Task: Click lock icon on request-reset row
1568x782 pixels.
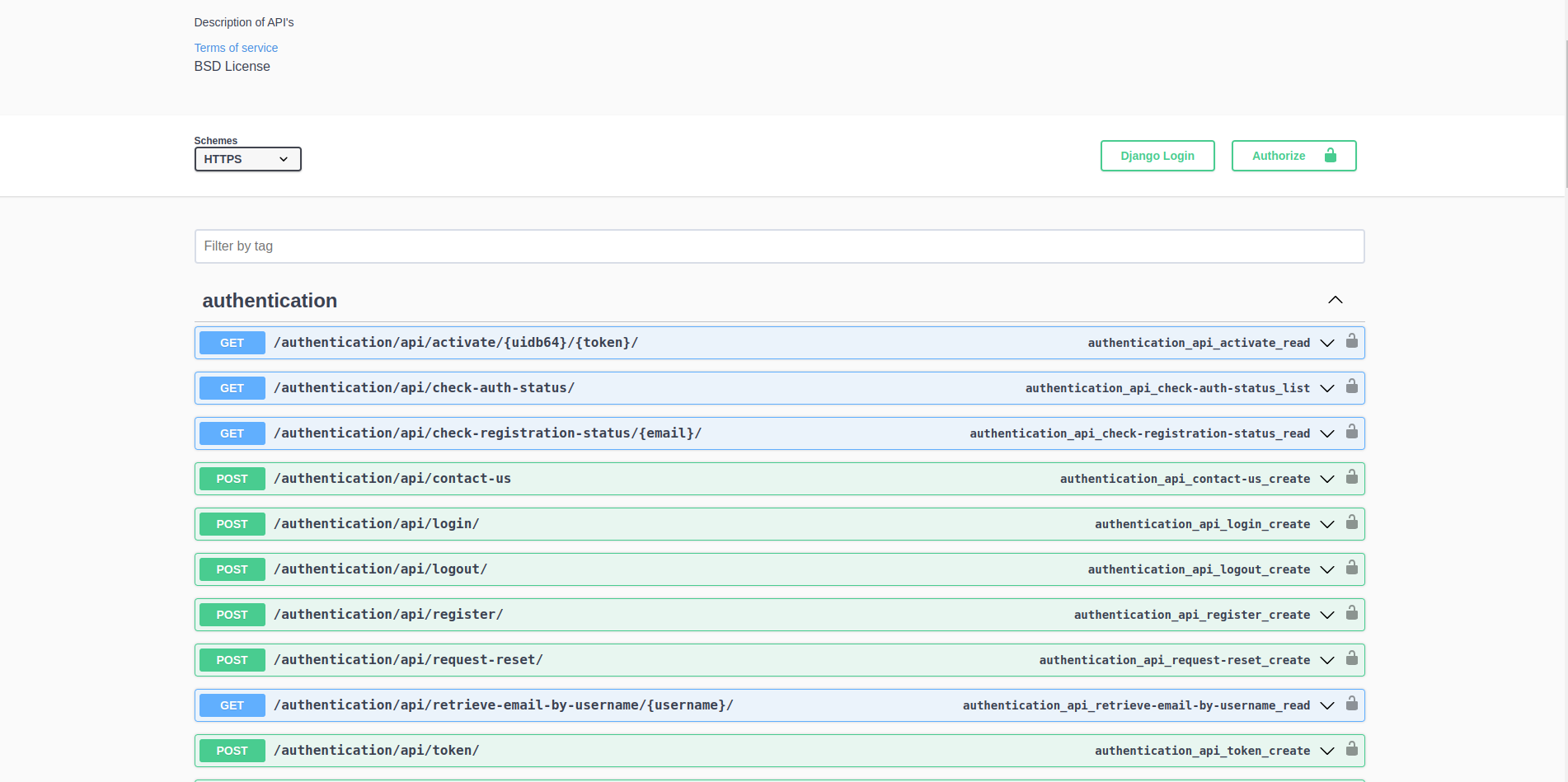Action: tap(1352, 658)
